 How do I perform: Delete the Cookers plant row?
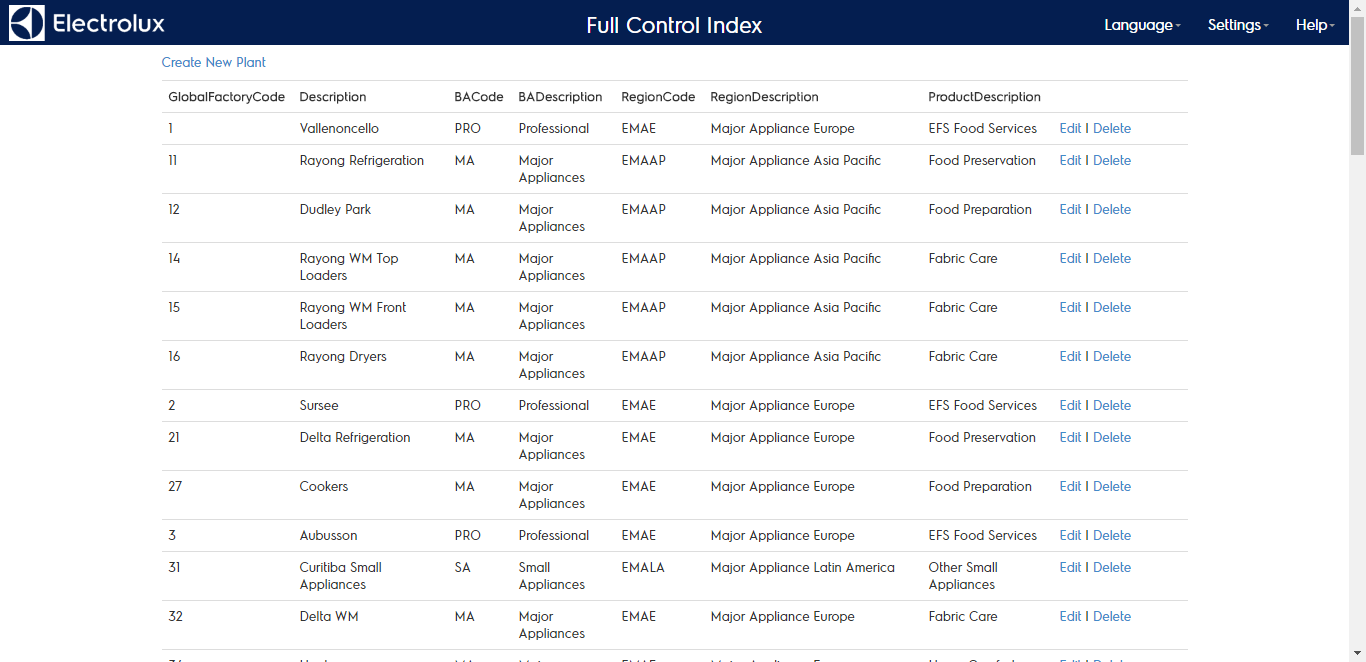(x=1112, y=486)
